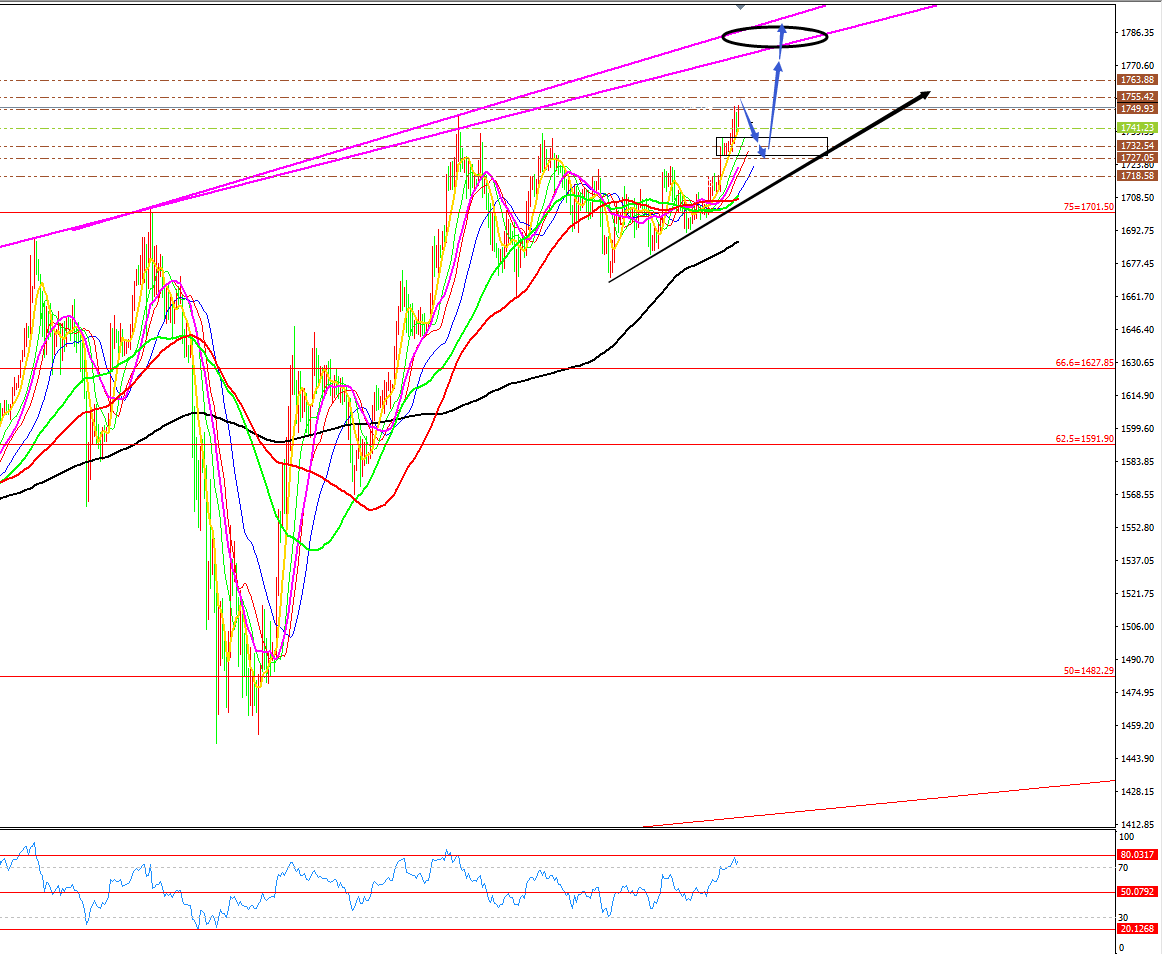Click the 1661.70 price scale value

click(1137, 297)
